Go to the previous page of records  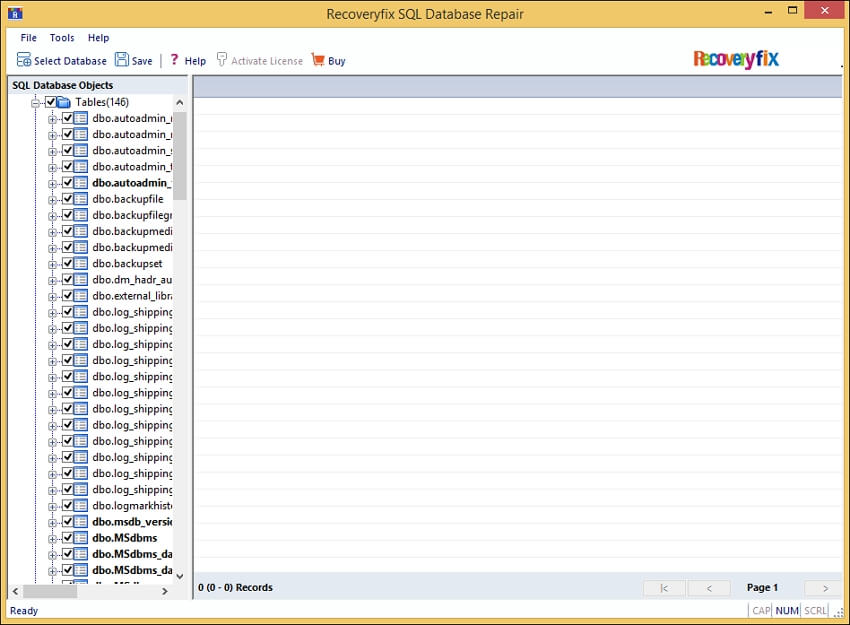click(x=709, y=588)
